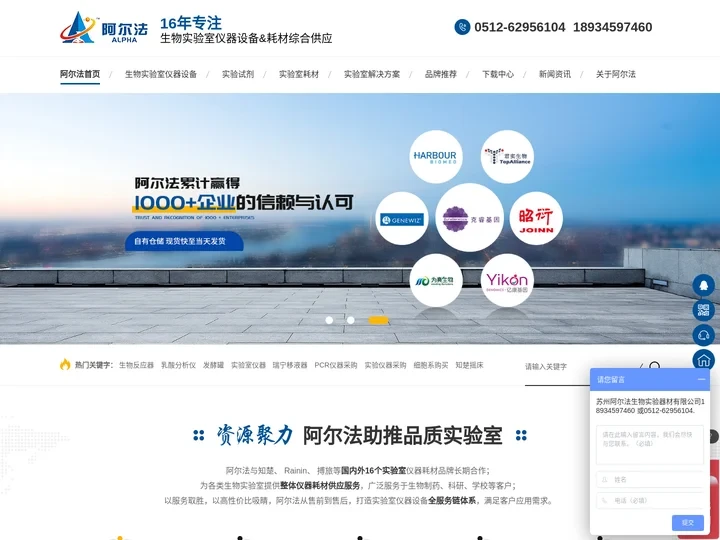Click the Genewiz logo circle
The height and width of the screenshot is (540, 720).
click(402, 219)
